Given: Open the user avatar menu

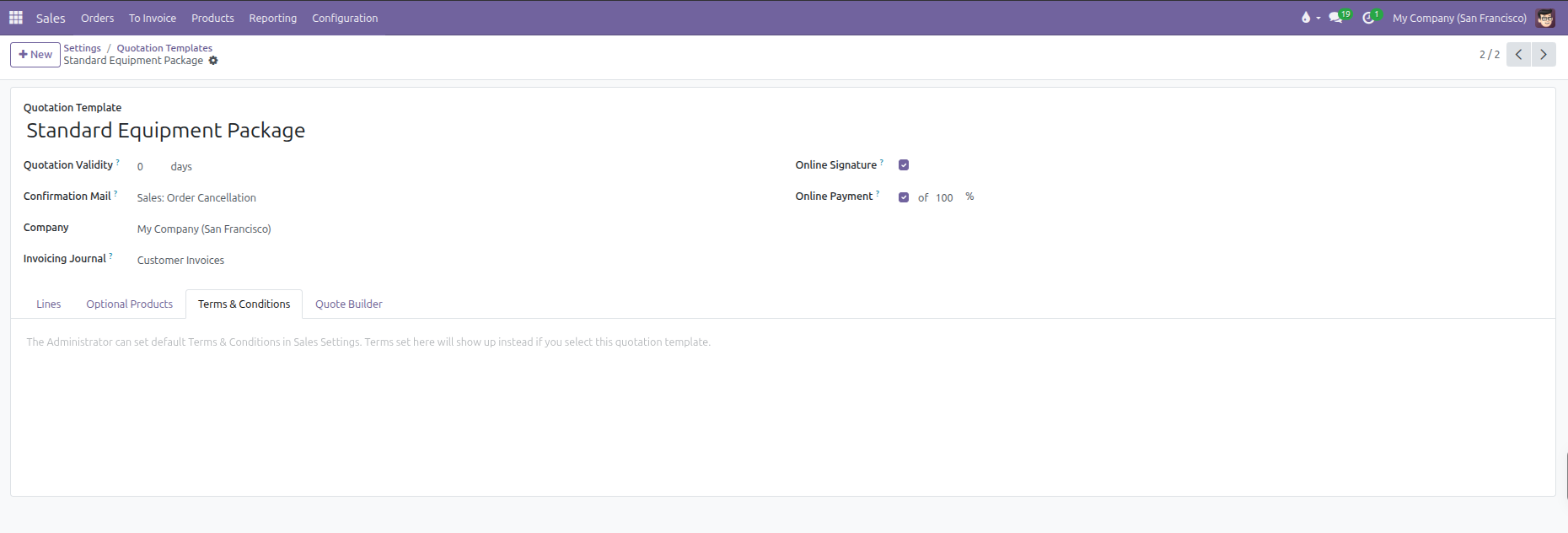Looking at the screenshot, I should (x=1545, y=18).
